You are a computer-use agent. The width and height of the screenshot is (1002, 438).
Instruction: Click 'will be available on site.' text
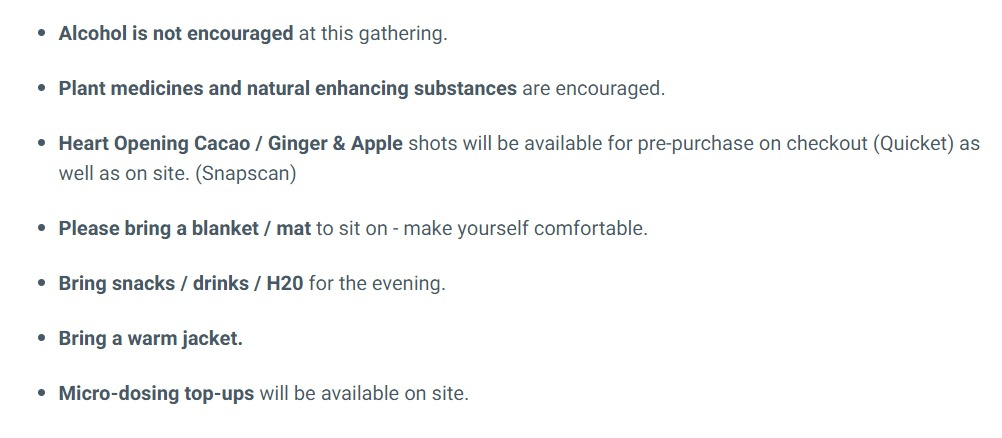363,393
